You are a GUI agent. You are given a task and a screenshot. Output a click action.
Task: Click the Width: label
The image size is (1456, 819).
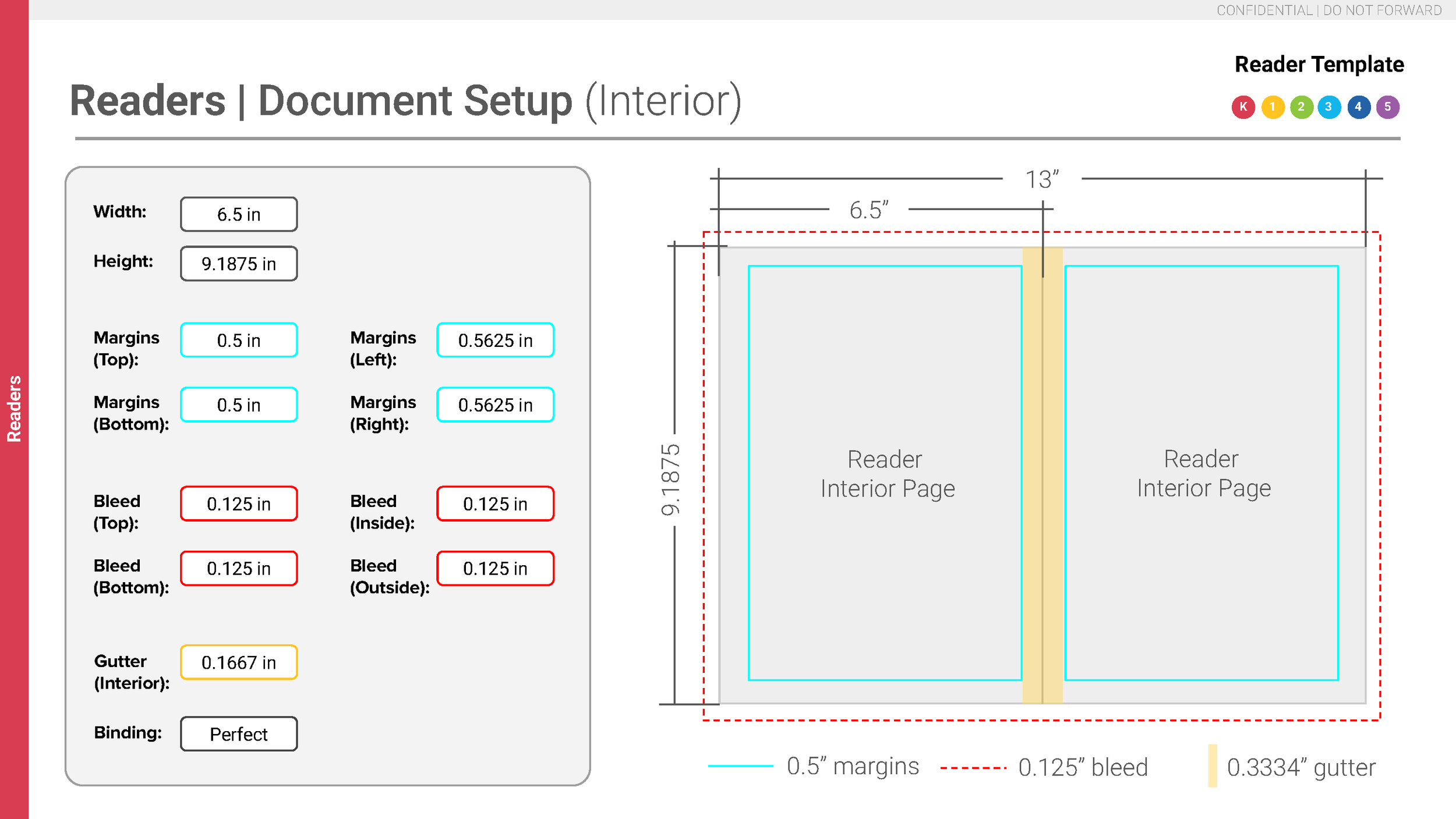120,212
